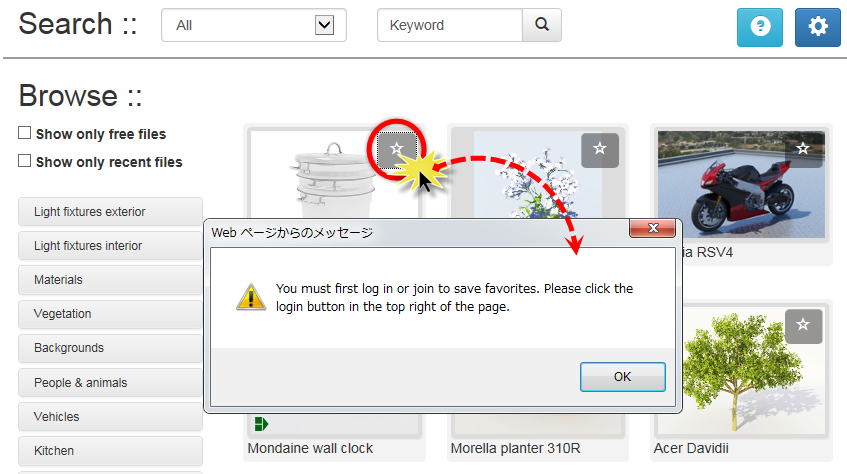
Task: Browse the Light fixtures interior category
Action: [110, 246]
